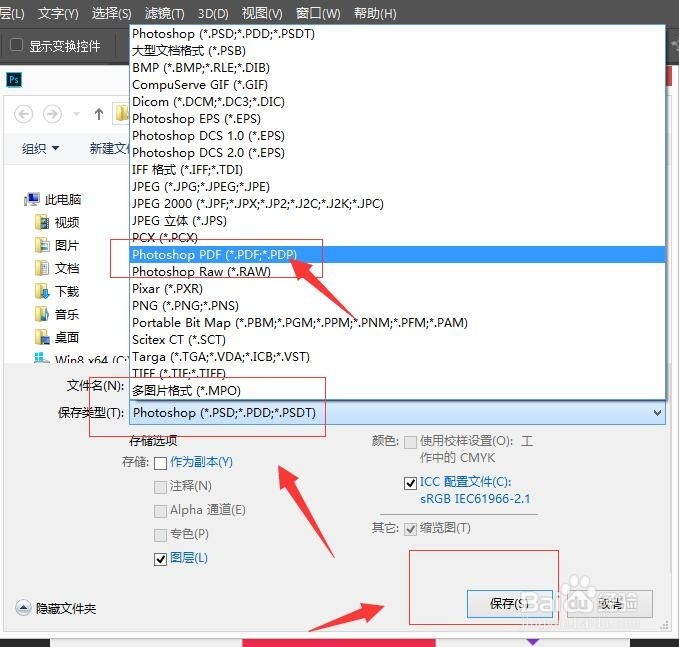The height and width of the screenshot is (647, 679).
Task: Uncheck ICC 配置文件(C) checkbox
Action: [410, 483]
